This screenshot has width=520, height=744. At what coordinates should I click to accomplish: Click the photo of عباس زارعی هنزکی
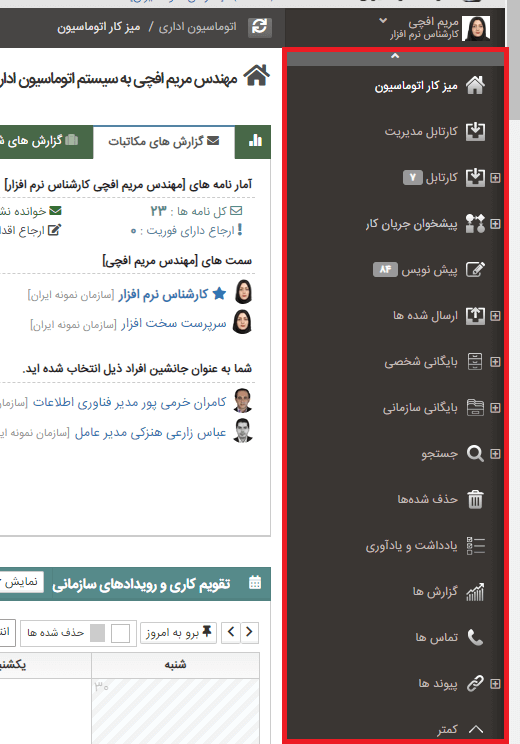coord(242,431)
